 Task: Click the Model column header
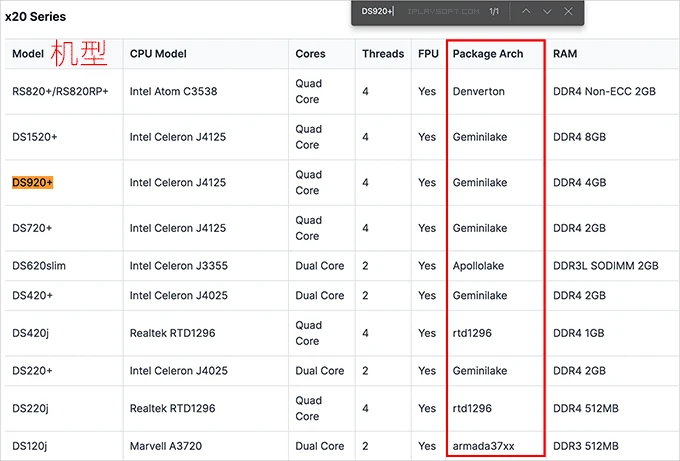[28, 54]
